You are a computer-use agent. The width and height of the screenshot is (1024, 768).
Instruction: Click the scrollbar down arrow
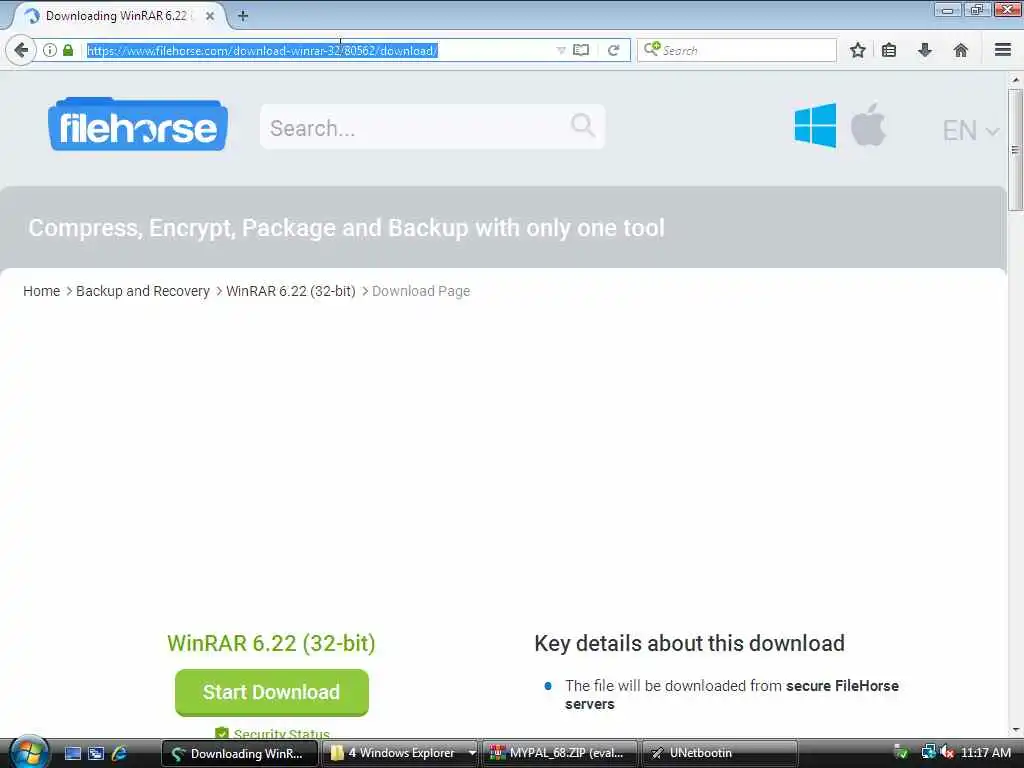click(x=1015, y=729)
